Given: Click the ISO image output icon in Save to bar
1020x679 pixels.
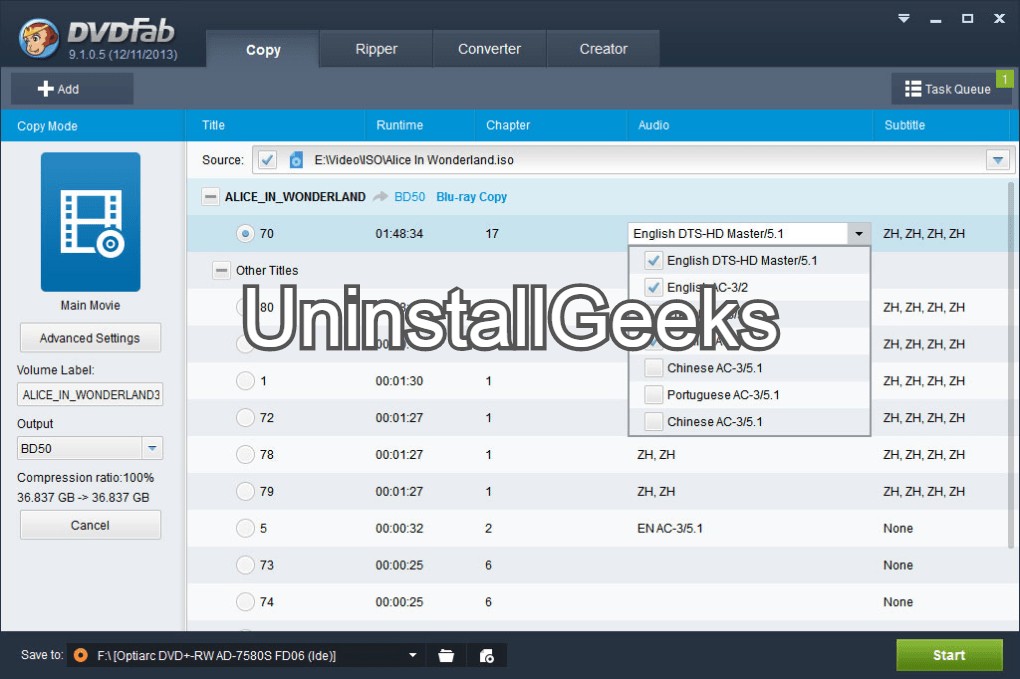Looking at the screenshot, I should pos(487,656).
